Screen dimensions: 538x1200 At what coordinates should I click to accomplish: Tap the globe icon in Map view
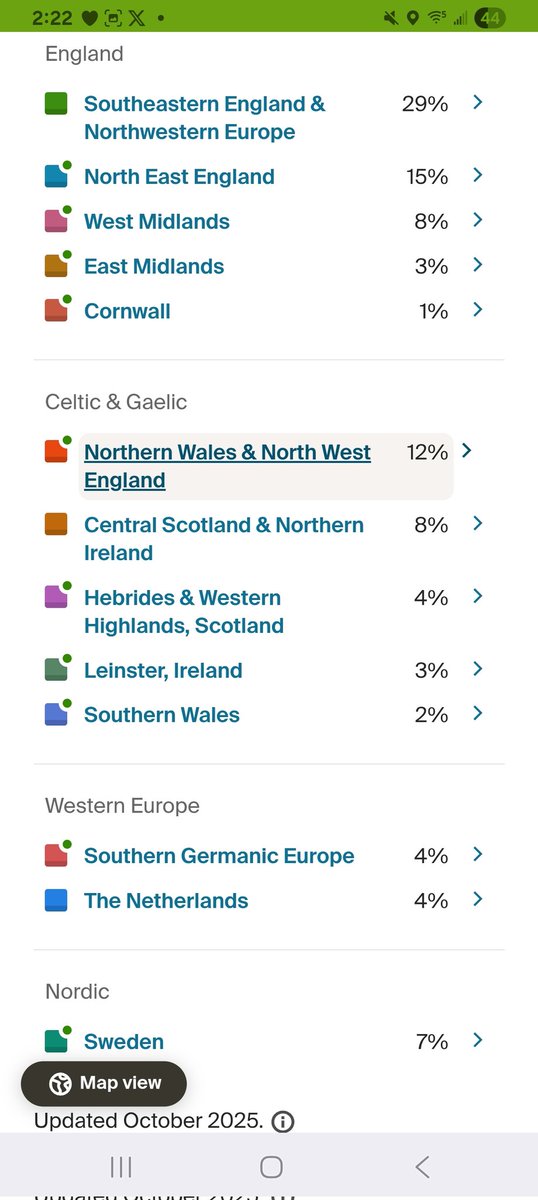click(60, 1083)
